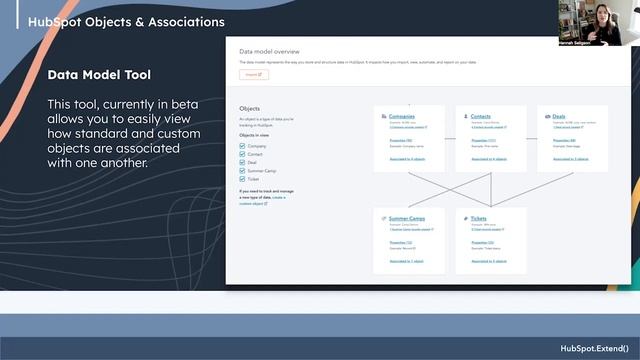Click the 'Data model overview' heading
Screen dimensions: 640x360
(x=269, y=51)
